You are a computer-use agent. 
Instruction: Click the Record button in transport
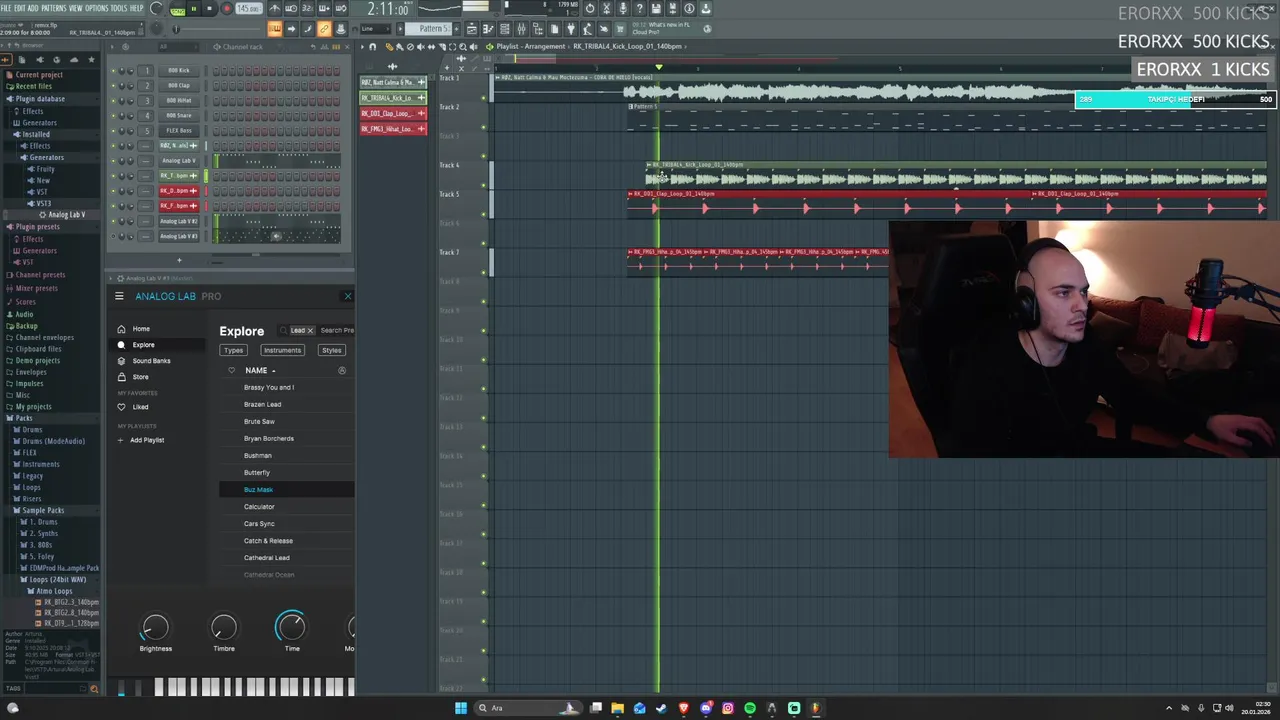226,8
